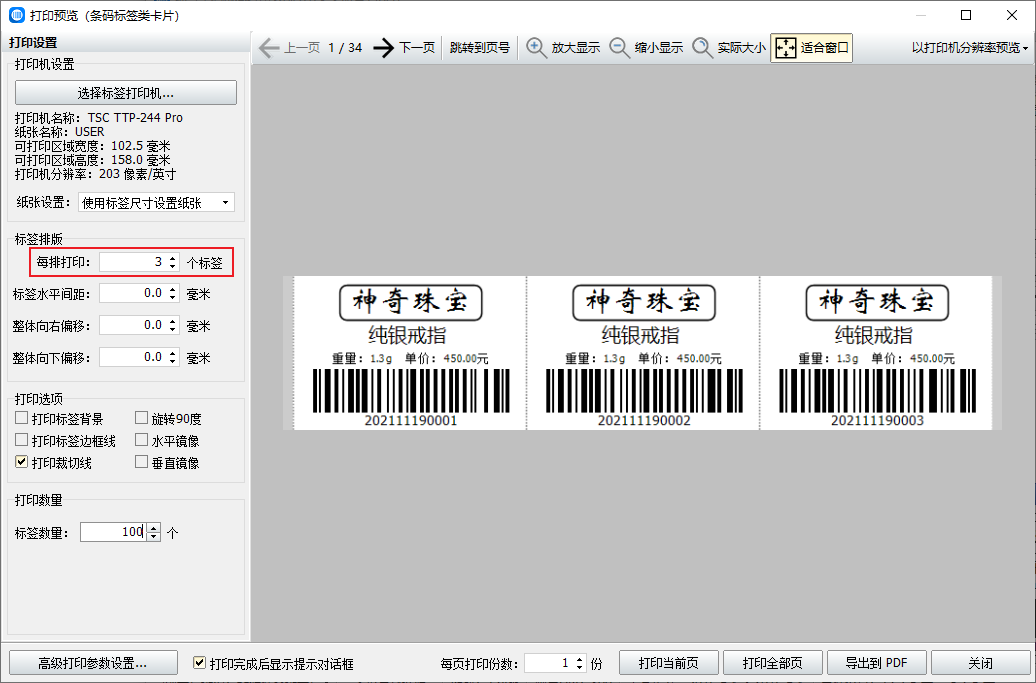This screenshot has height=683, width=1036.
Task: Enable 垂直镜像 checkbox
Action: coord(141,462)
